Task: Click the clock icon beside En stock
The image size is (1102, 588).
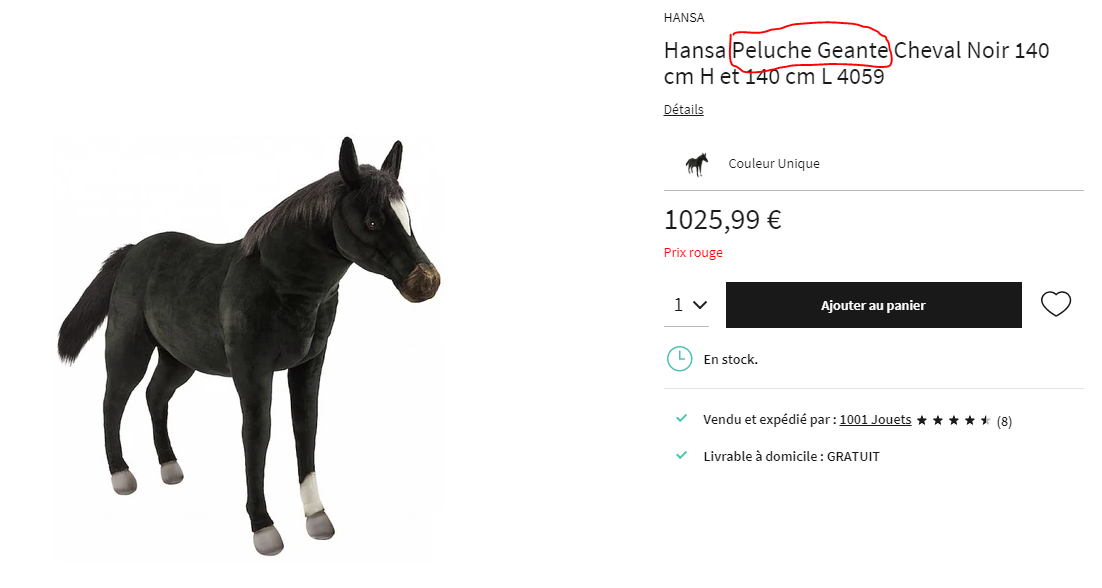Action: (x=680, y=359)
